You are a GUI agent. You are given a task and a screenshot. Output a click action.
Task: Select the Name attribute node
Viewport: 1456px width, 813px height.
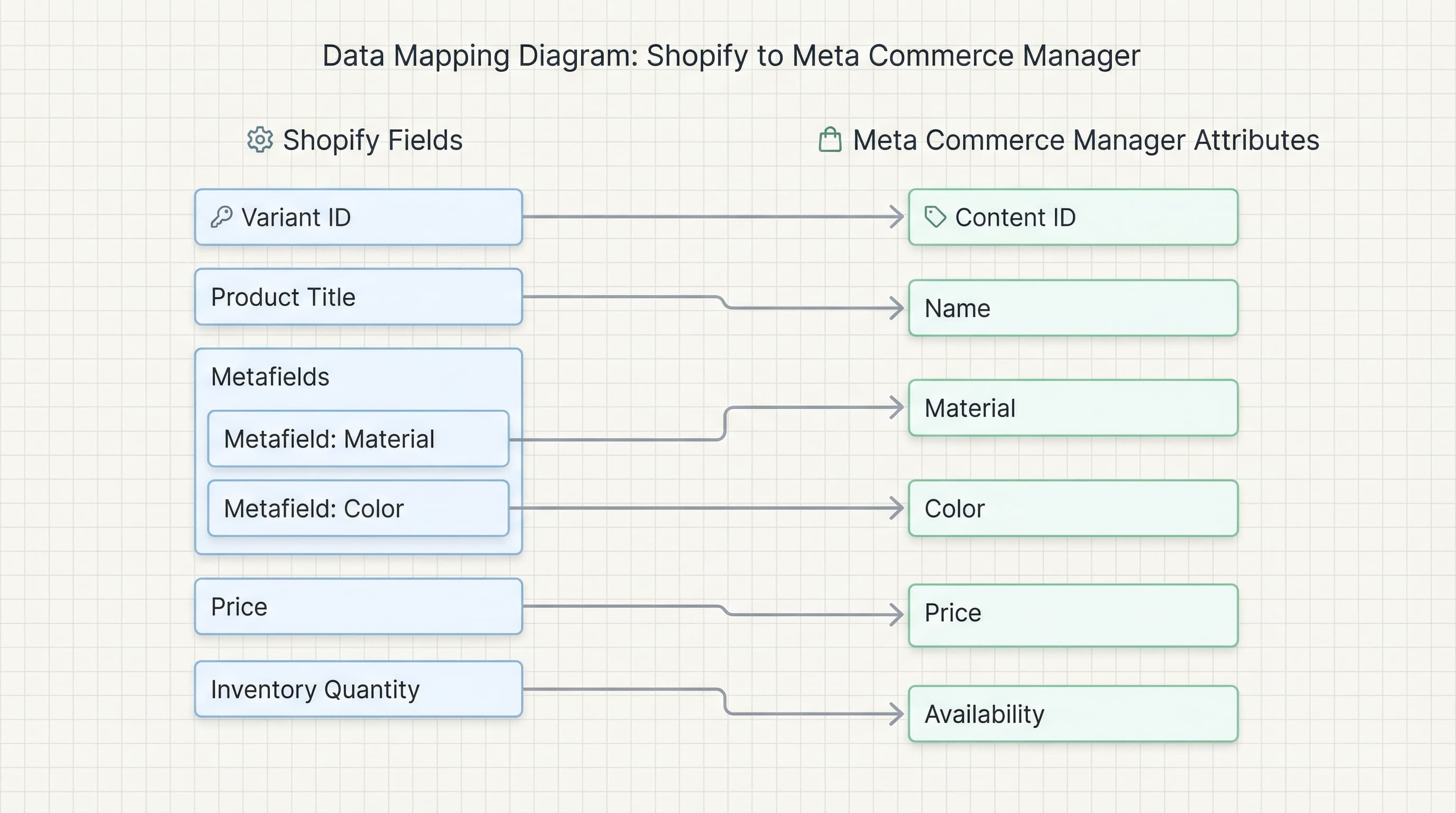tap(1072, 308)
